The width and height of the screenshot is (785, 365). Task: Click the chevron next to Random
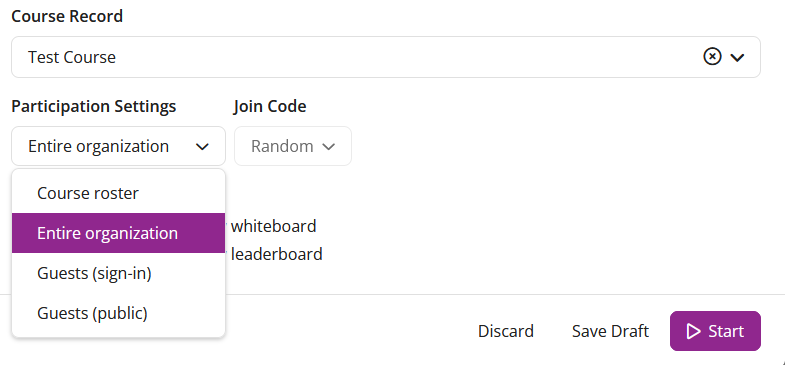[328, 147]
